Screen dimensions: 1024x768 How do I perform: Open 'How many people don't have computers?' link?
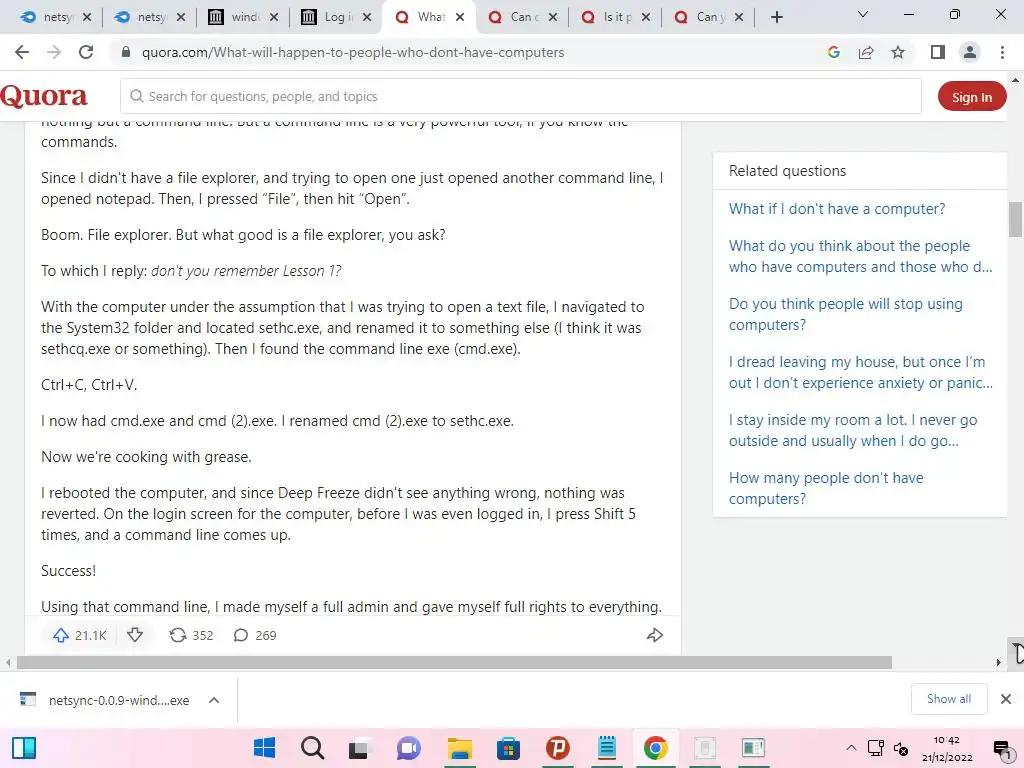pos(826,488)
